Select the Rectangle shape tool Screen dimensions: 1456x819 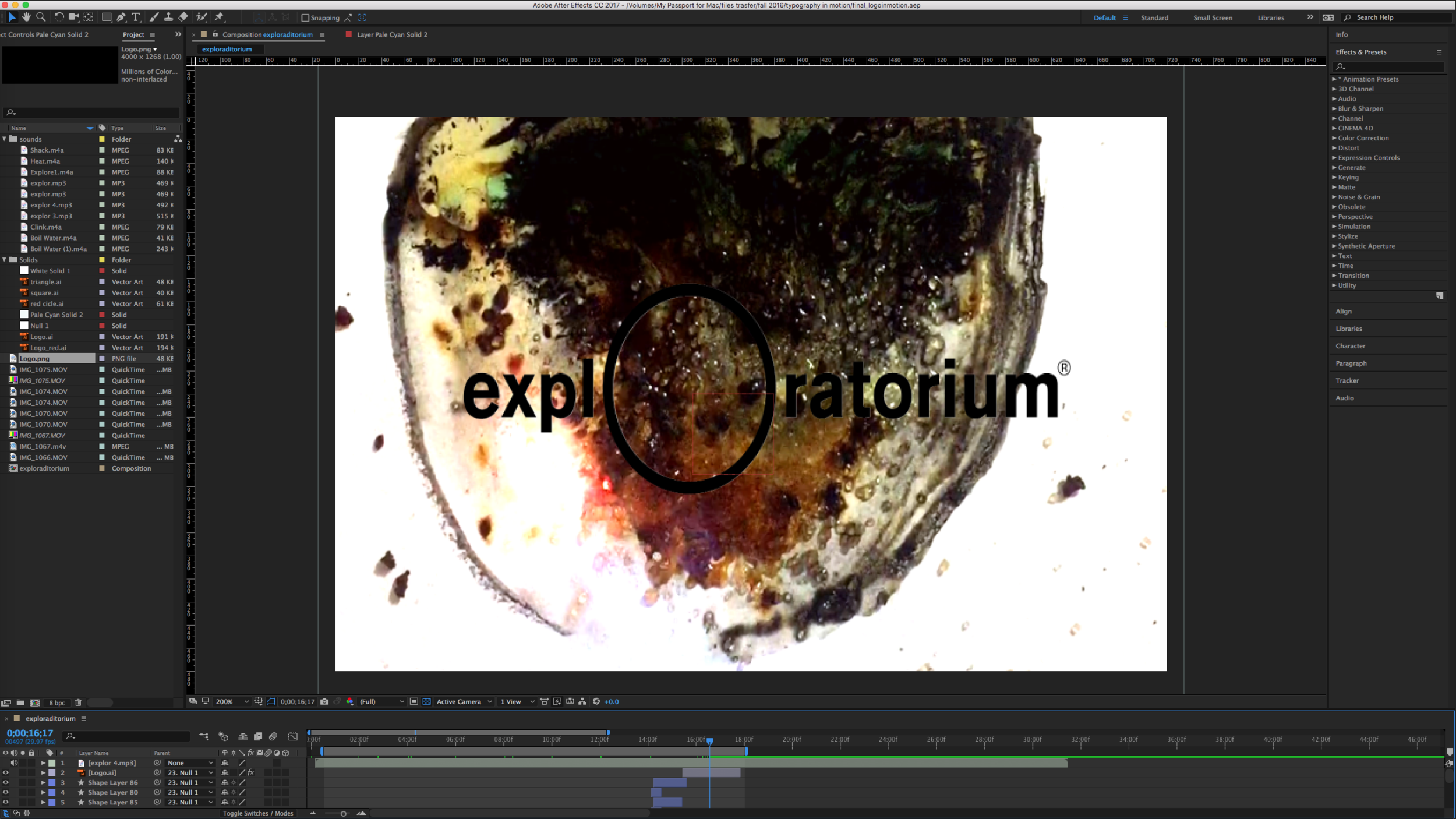pos(107,17)
